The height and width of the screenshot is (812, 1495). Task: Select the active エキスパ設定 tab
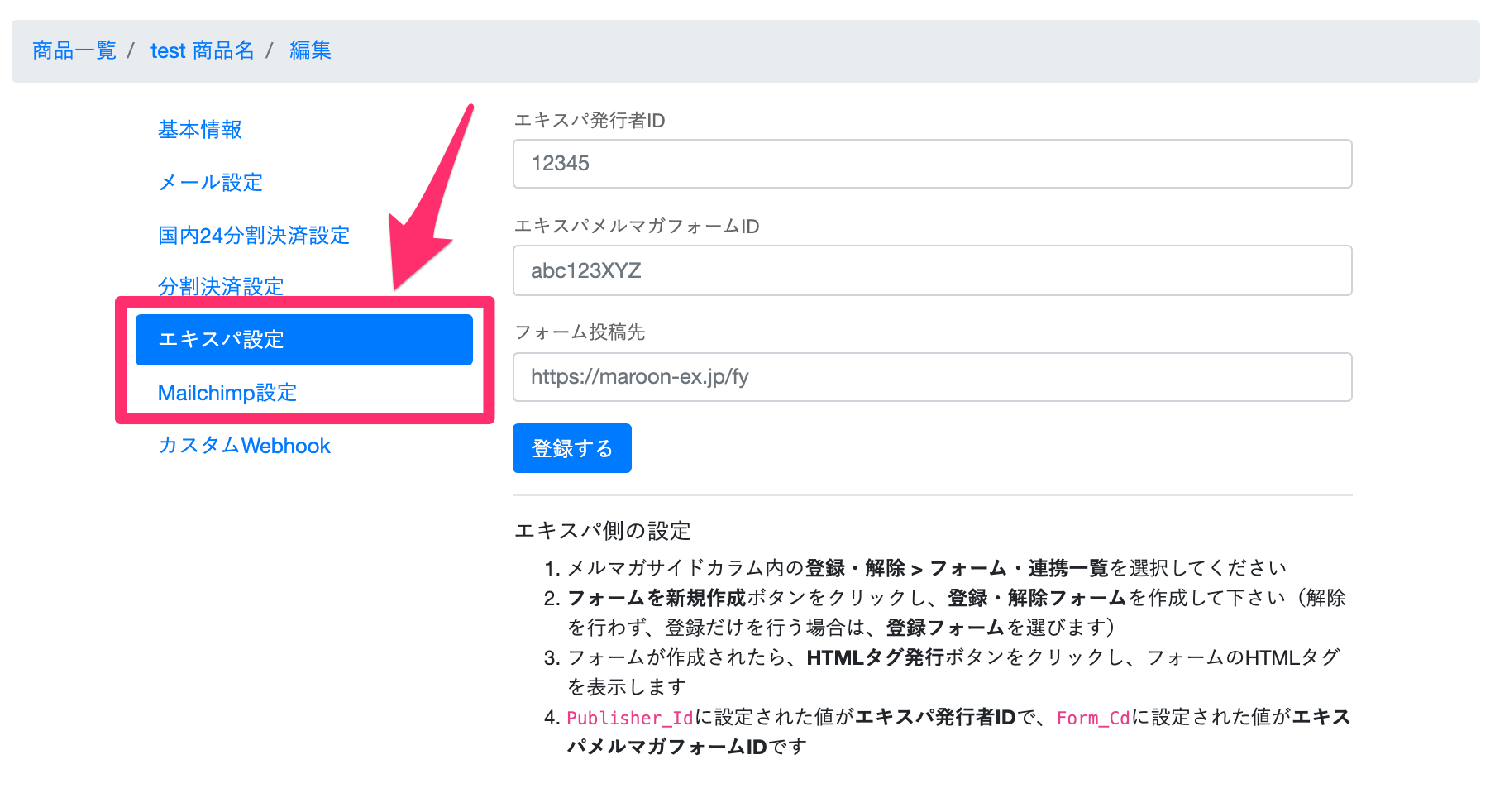(303, 340)
